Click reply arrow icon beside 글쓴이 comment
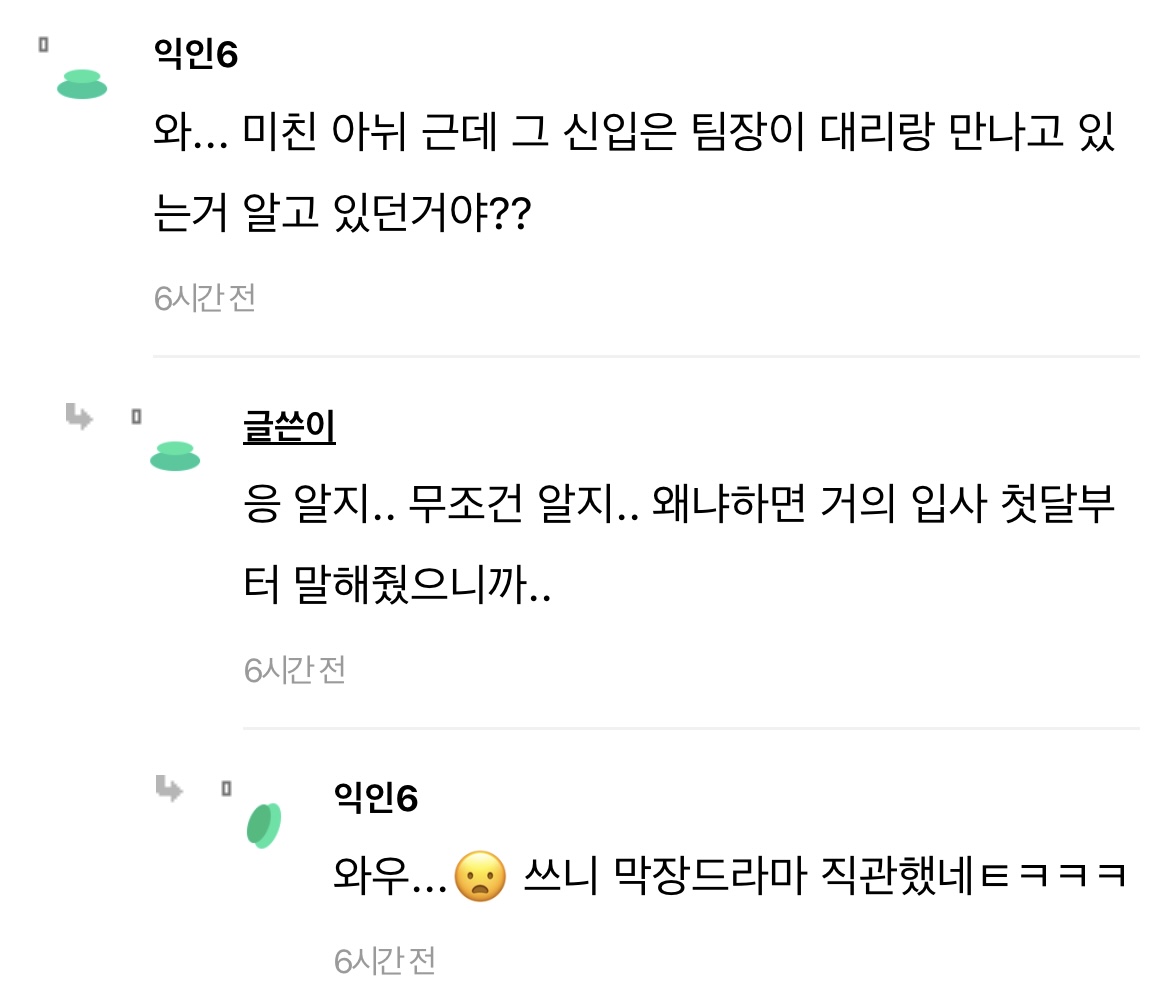Viewport: 1170px width, 1000px height. pyautogui.click(x=79, y=416)
